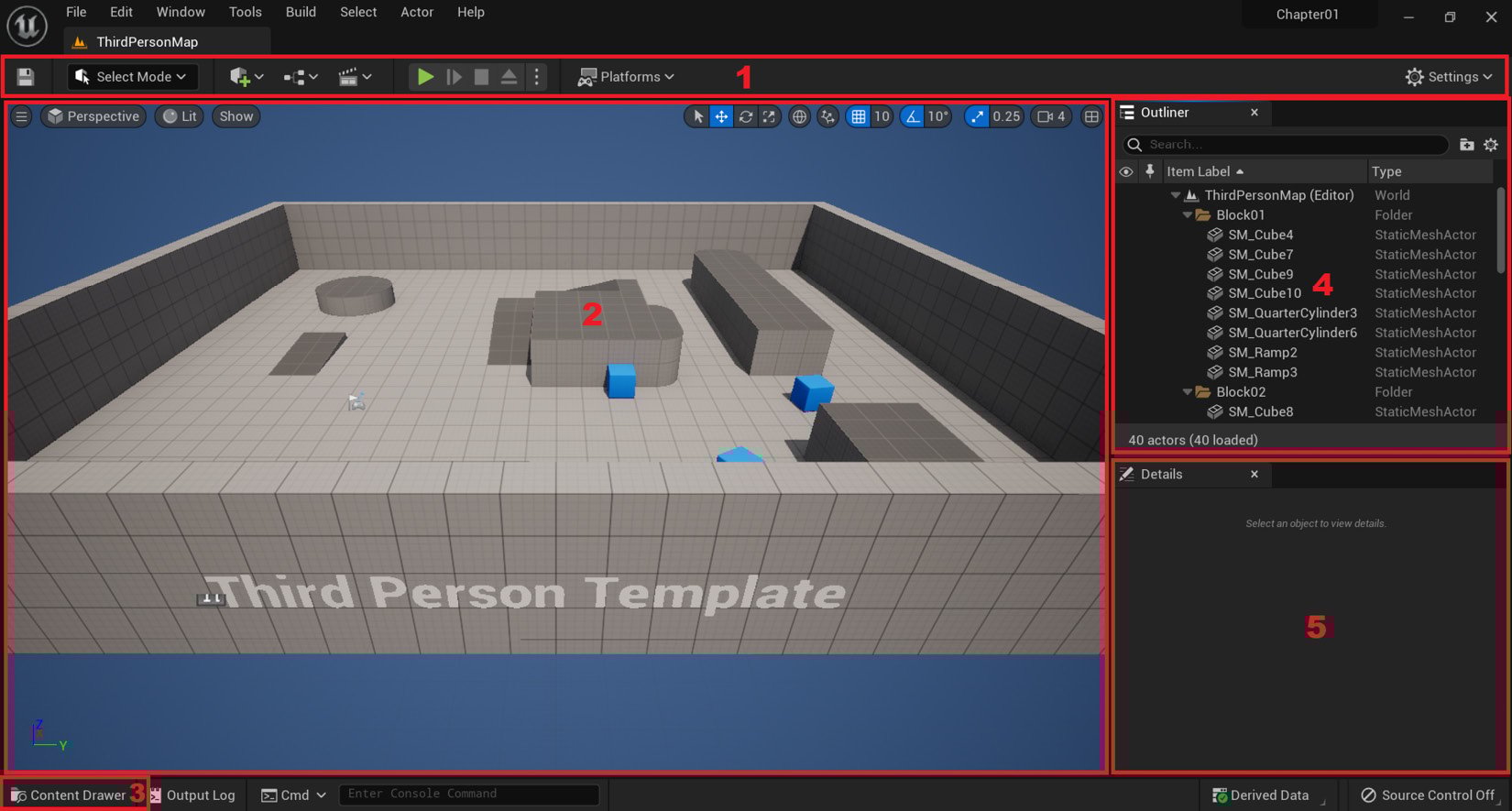The image size is (1512, 811).
Task: Select the ThirdPersonMap tab
Action: (167, 41)
